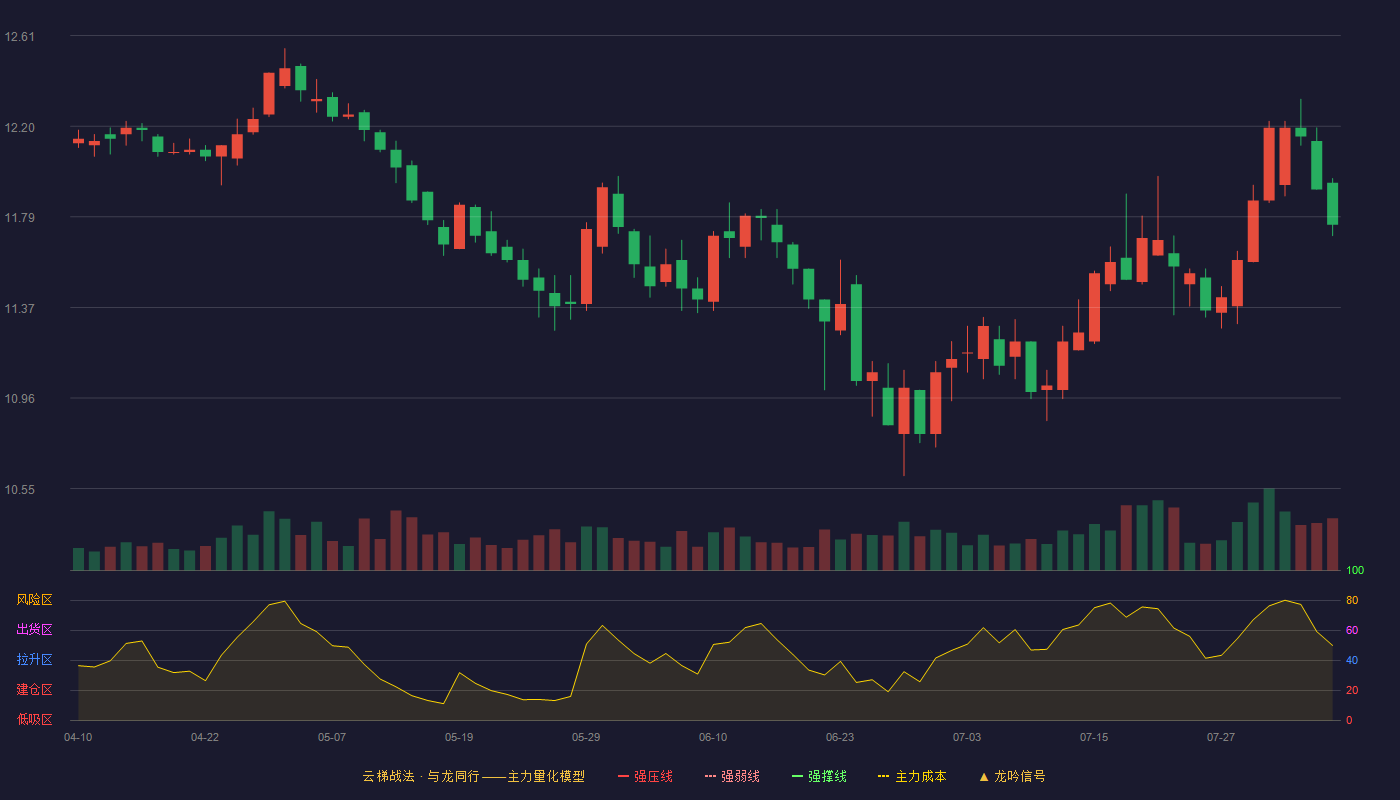
Task: Click the 拉升区 zone label
Action: point(34,660)
